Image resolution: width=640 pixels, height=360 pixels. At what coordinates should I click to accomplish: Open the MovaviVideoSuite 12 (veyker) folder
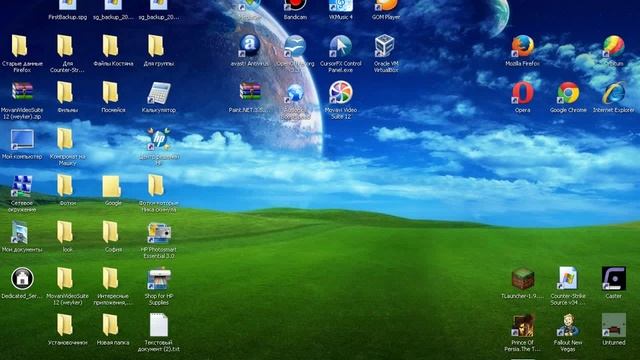pos(65,278)
